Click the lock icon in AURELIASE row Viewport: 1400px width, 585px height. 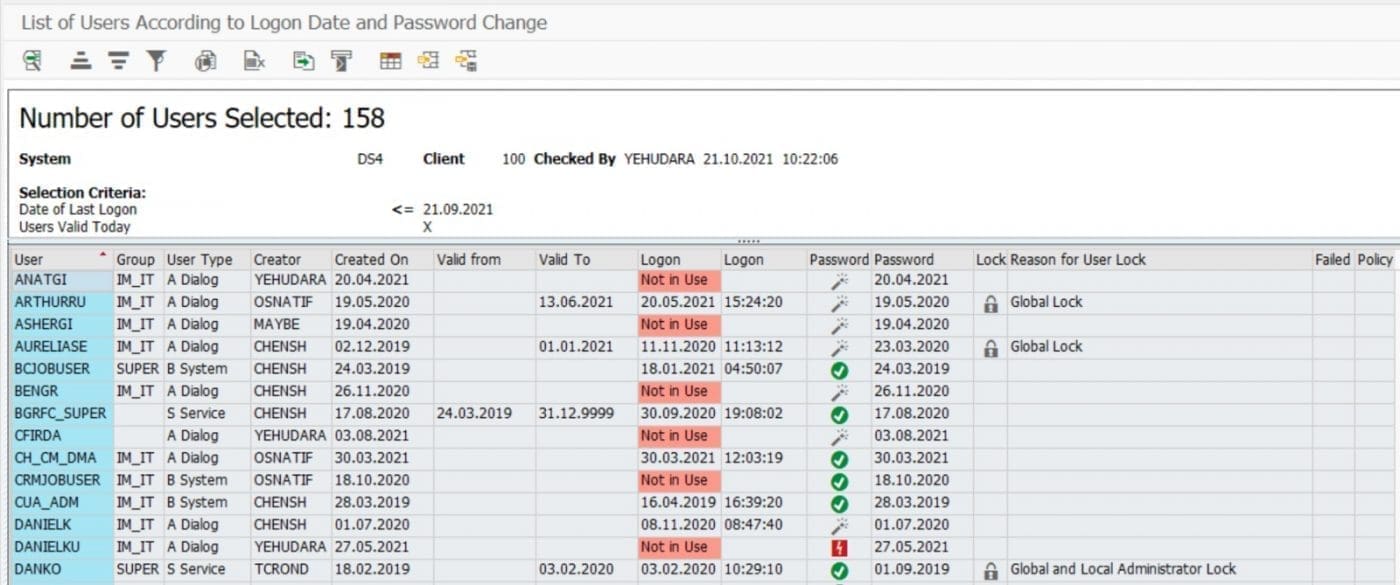coord(990,347)
